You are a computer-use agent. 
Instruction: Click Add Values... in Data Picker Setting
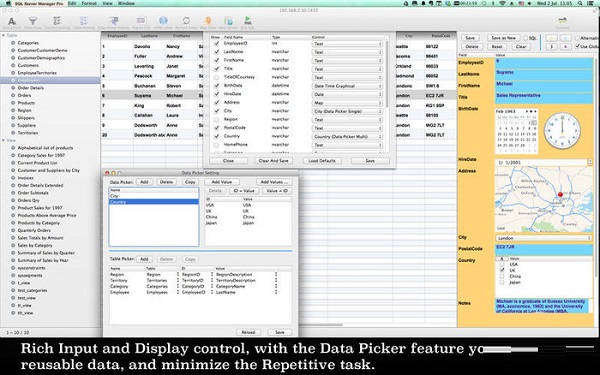click(x=274, y=182)
